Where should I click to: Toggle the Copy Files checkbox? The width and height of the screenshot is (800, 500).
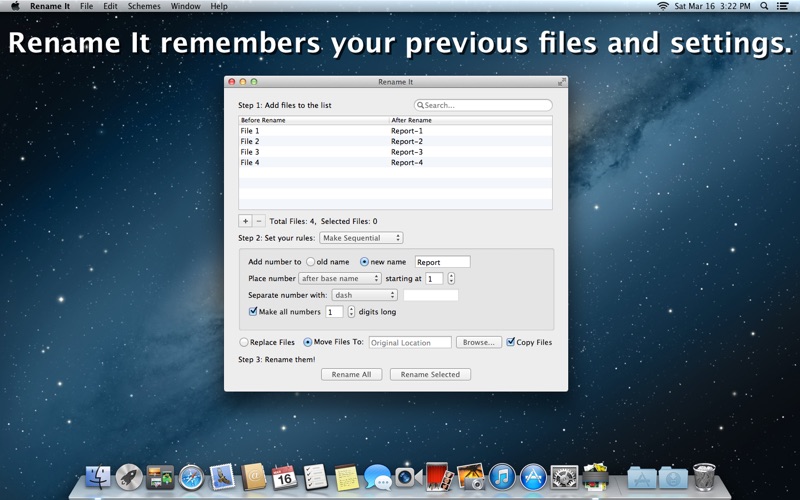(511, 342)
